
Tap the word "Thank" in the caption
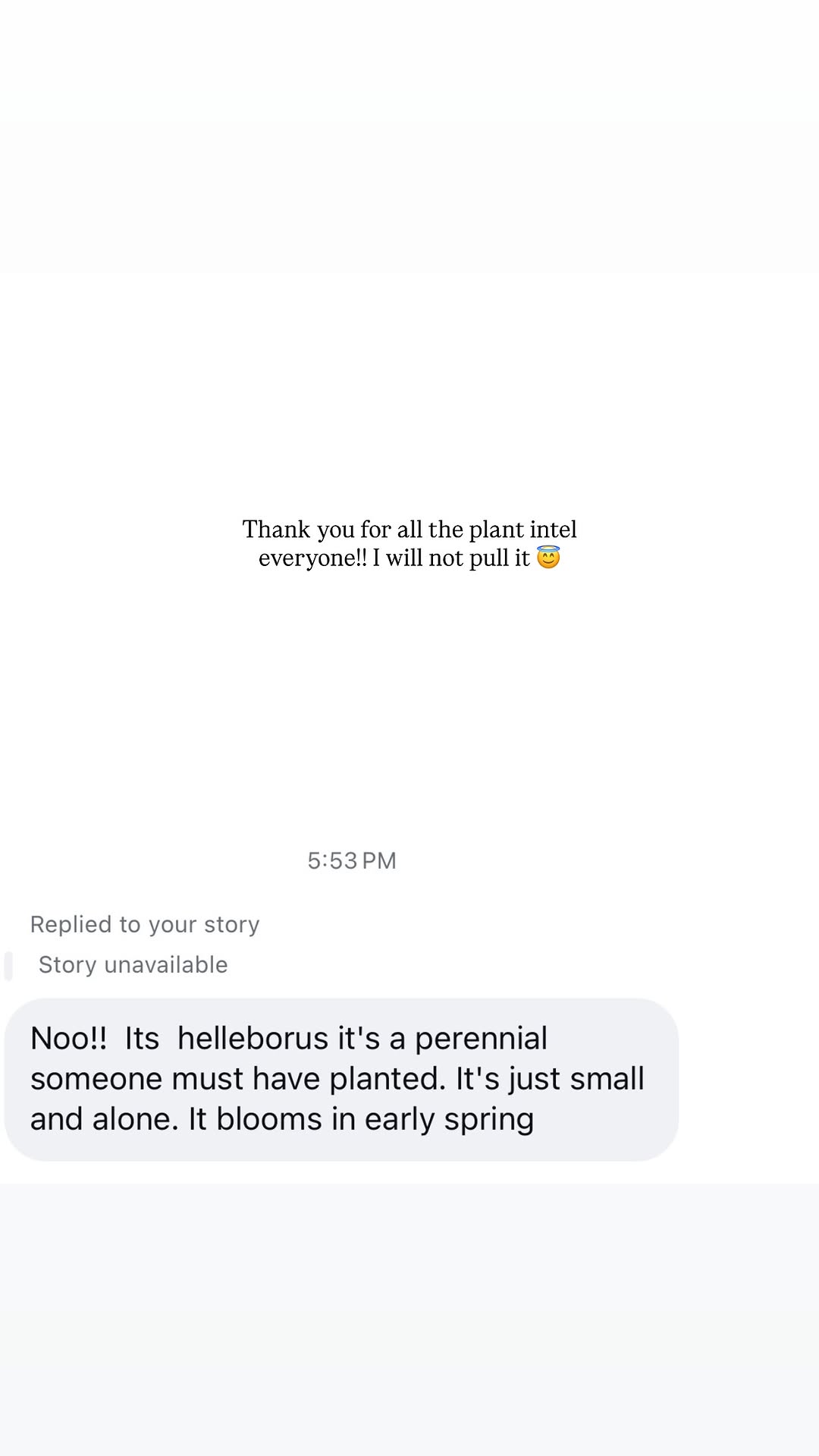tap(276, 529)
